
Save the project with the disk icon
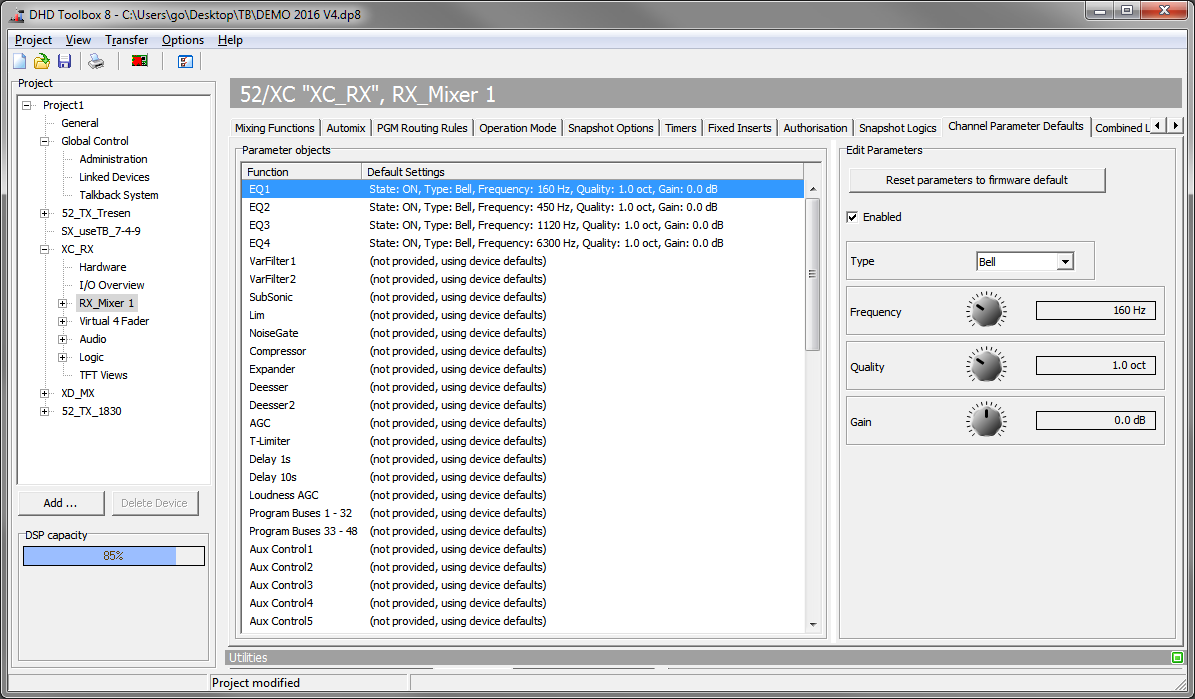pyautogui.click(x=64, y=61)
